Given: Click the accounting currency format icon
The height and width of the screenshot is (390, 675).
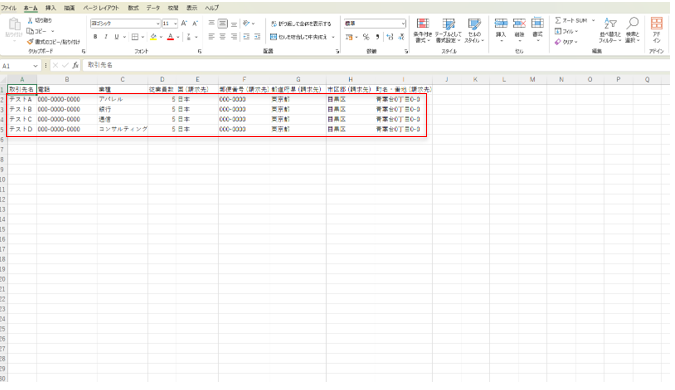Looking at the screenshot, I should click(x=349, y=37).
